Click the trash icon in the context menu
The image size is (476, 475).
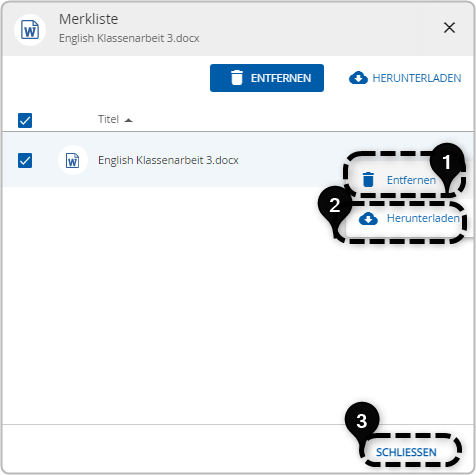368,180
